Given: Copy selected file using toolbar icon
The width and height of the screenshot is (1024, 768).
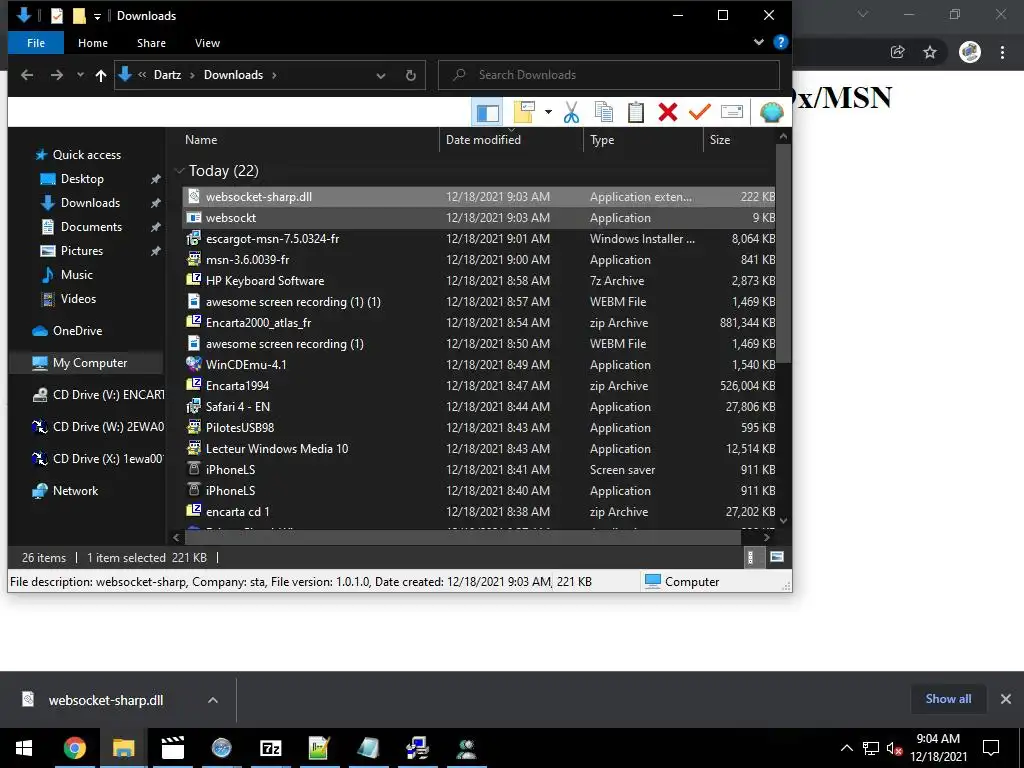Looking at the screenshot, I should click(604, 112).
